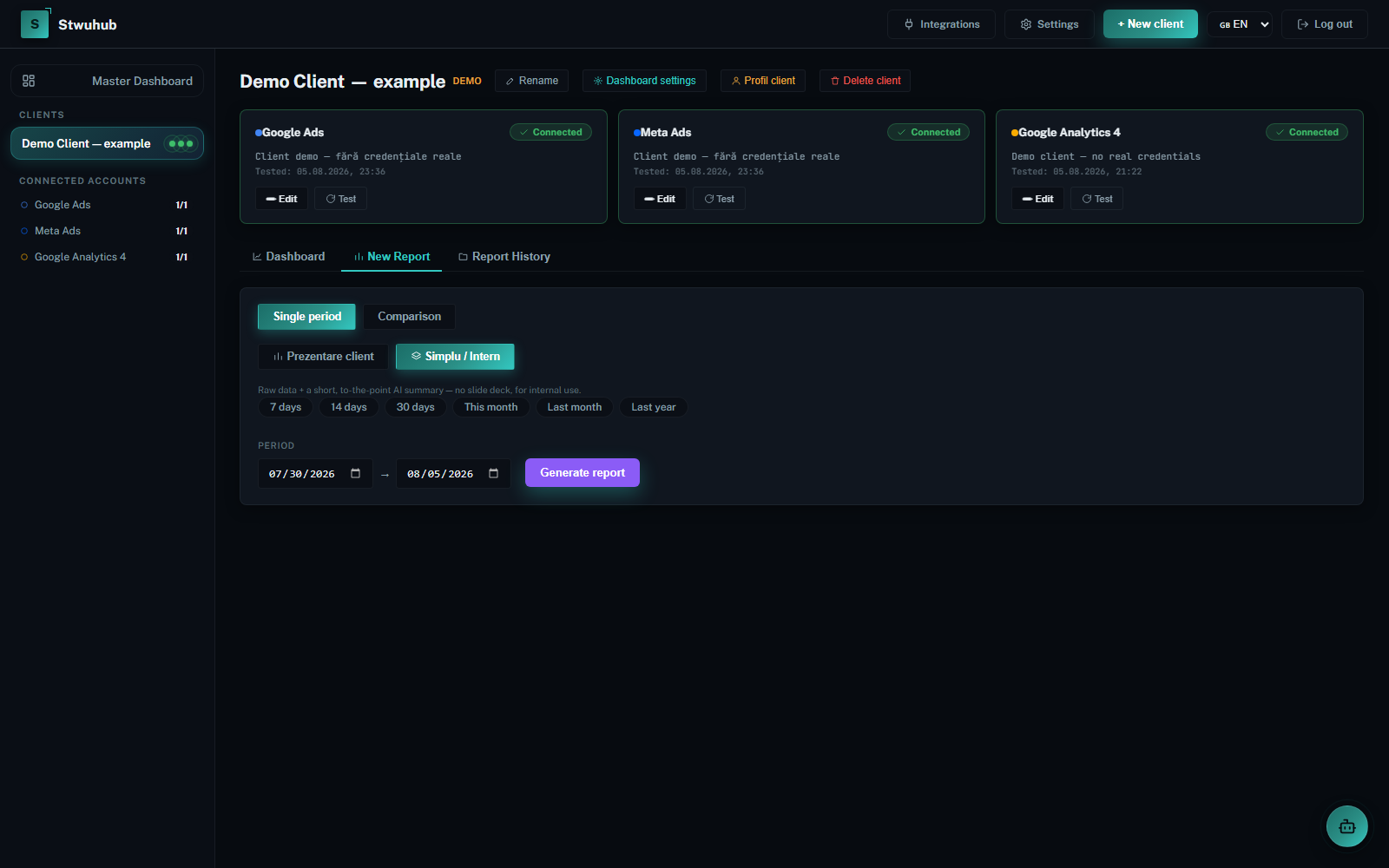Click the three-dot status pill on Demo Client

[181, 144]
